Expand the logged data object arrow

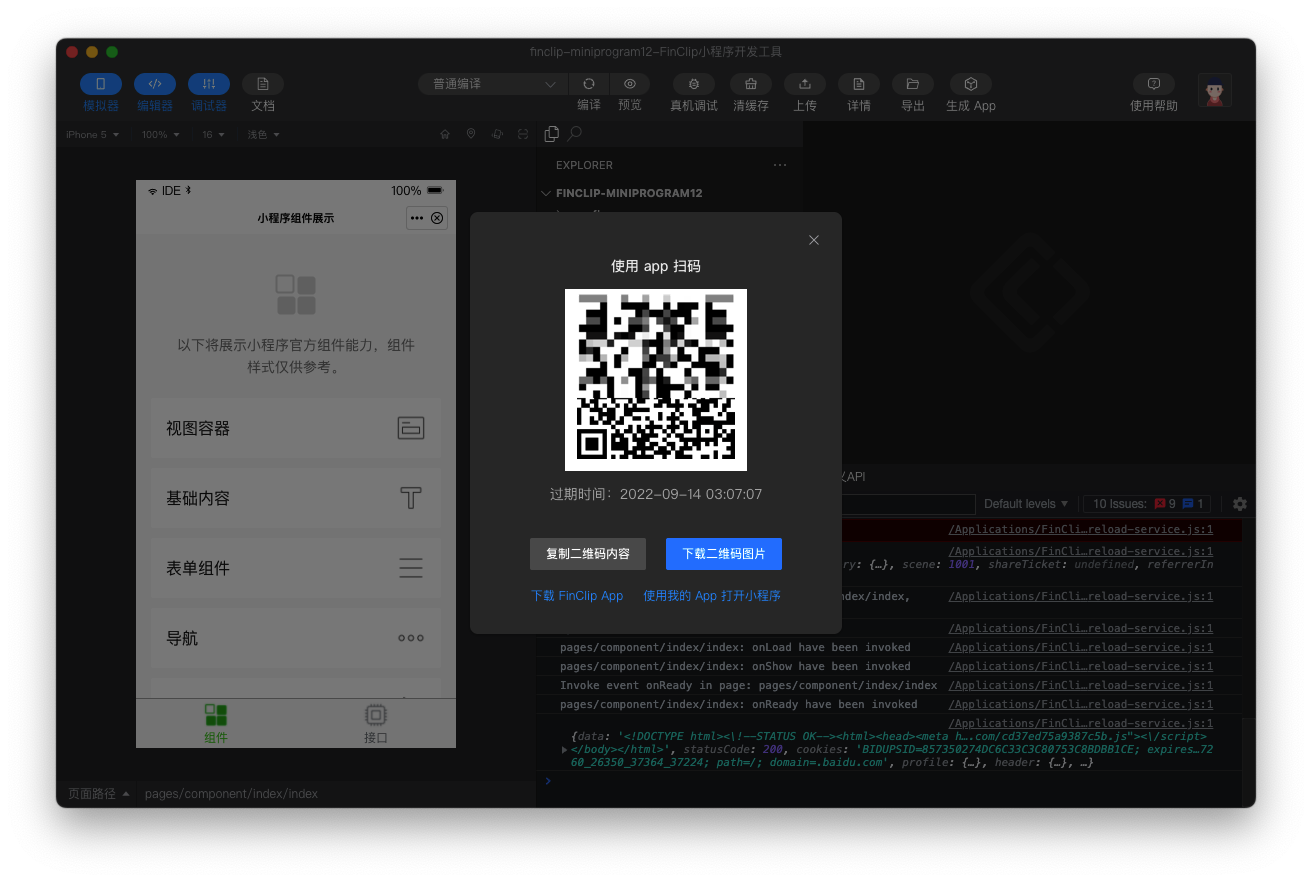coord(566,749)
